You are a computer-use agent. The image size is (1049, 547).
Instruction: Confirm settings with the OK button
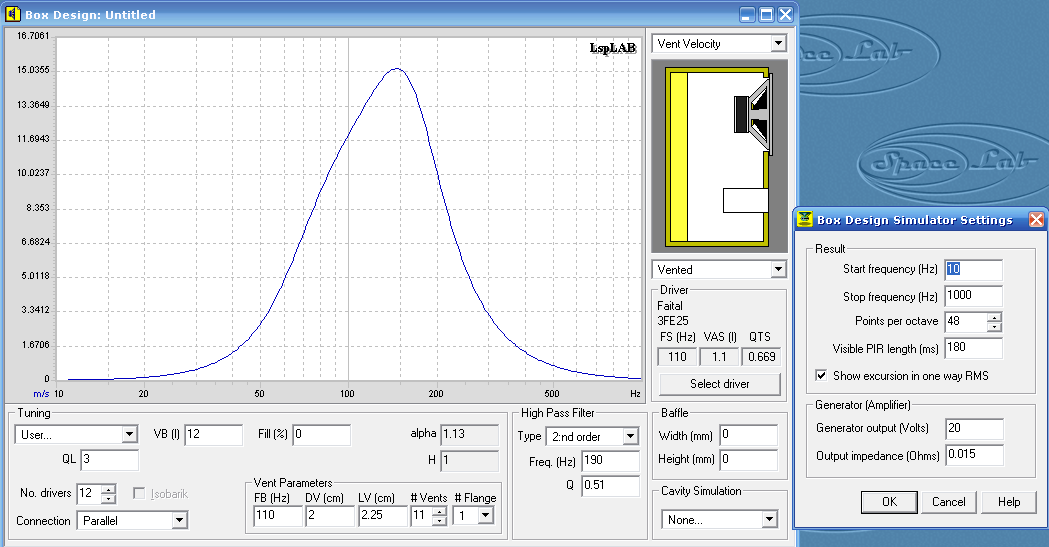889,502
